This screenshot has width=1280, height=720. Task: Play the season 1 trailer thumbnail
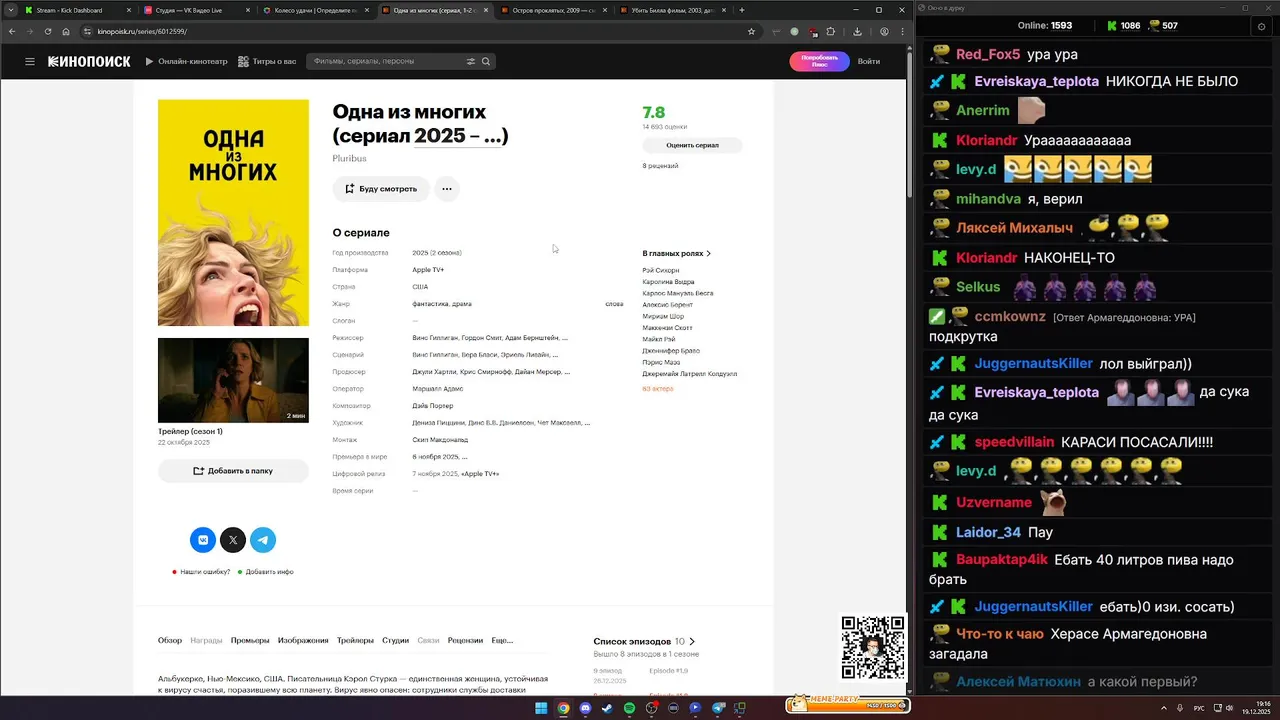(x=233, y=380)
